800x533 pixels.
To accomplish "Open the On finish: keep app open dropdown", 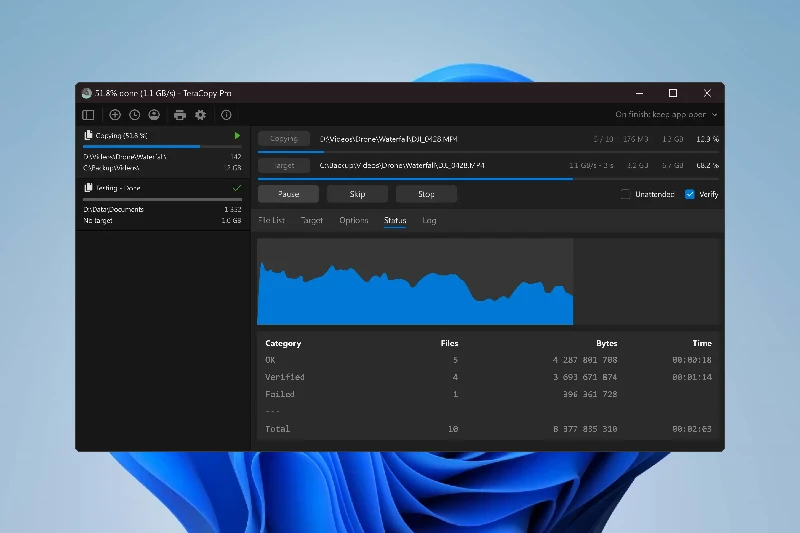I will coord(666,115).
